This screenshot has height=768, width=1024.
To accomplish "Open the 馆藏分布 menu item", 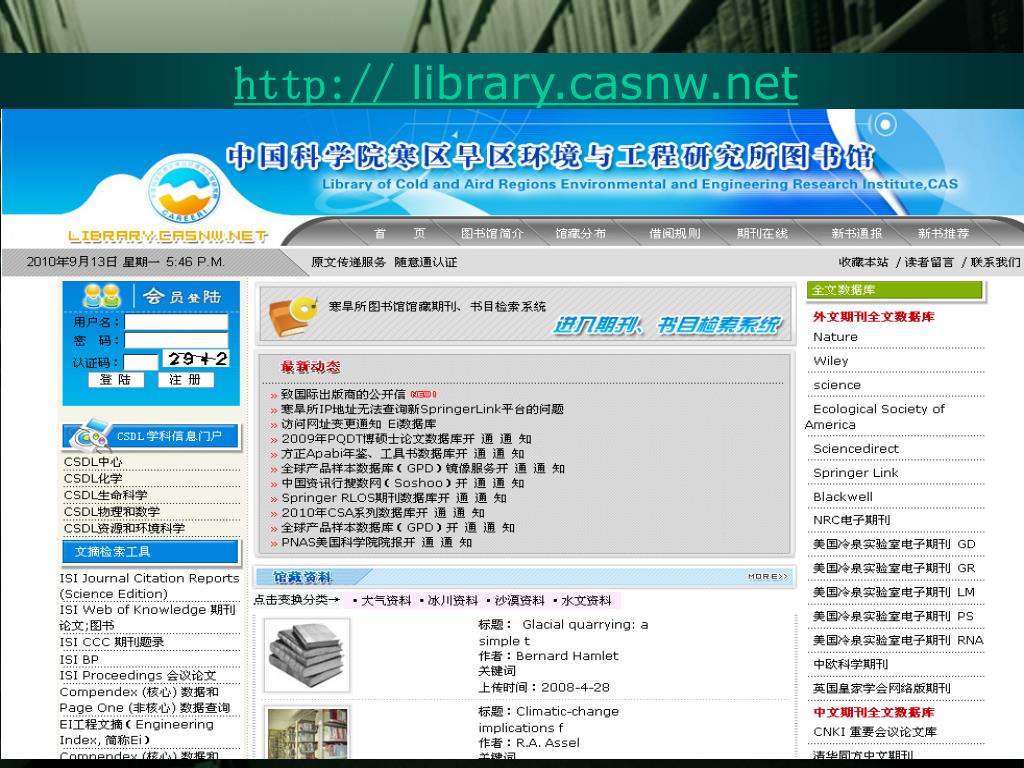I will pyautogui.click(x=581, y=233).
